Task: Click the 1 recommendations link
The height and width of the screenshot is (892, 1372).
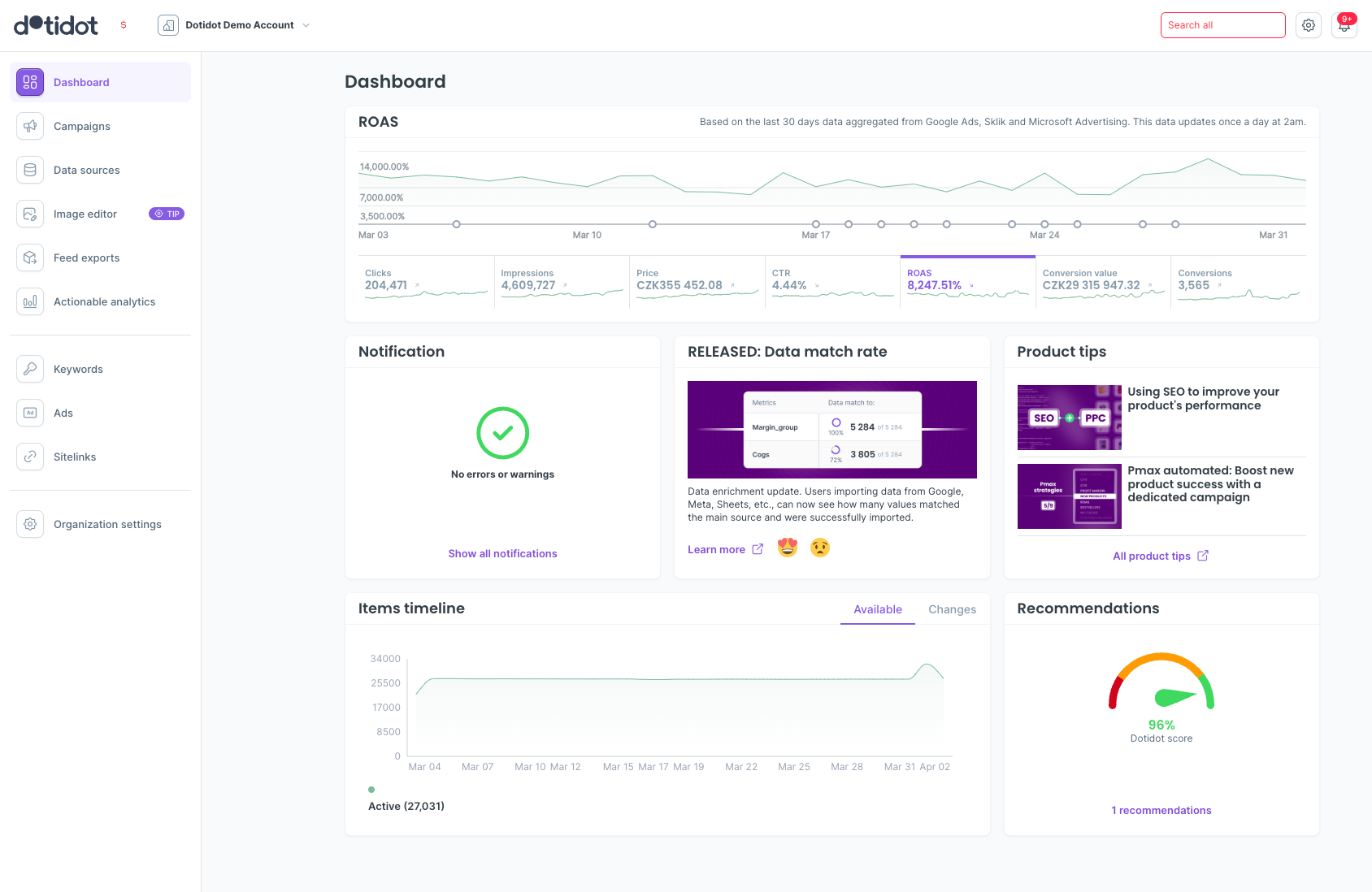Action: 1161,810
